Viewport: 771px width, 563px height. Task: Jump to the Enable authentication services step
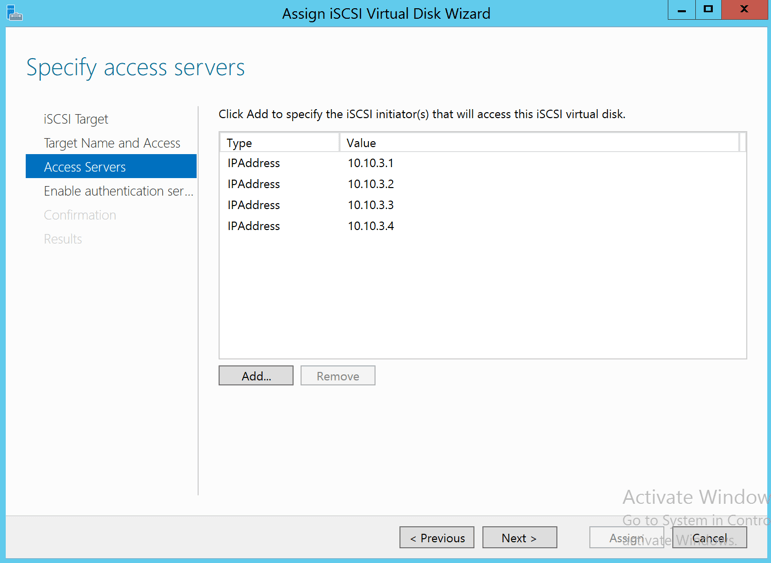[x=118, y=191]
